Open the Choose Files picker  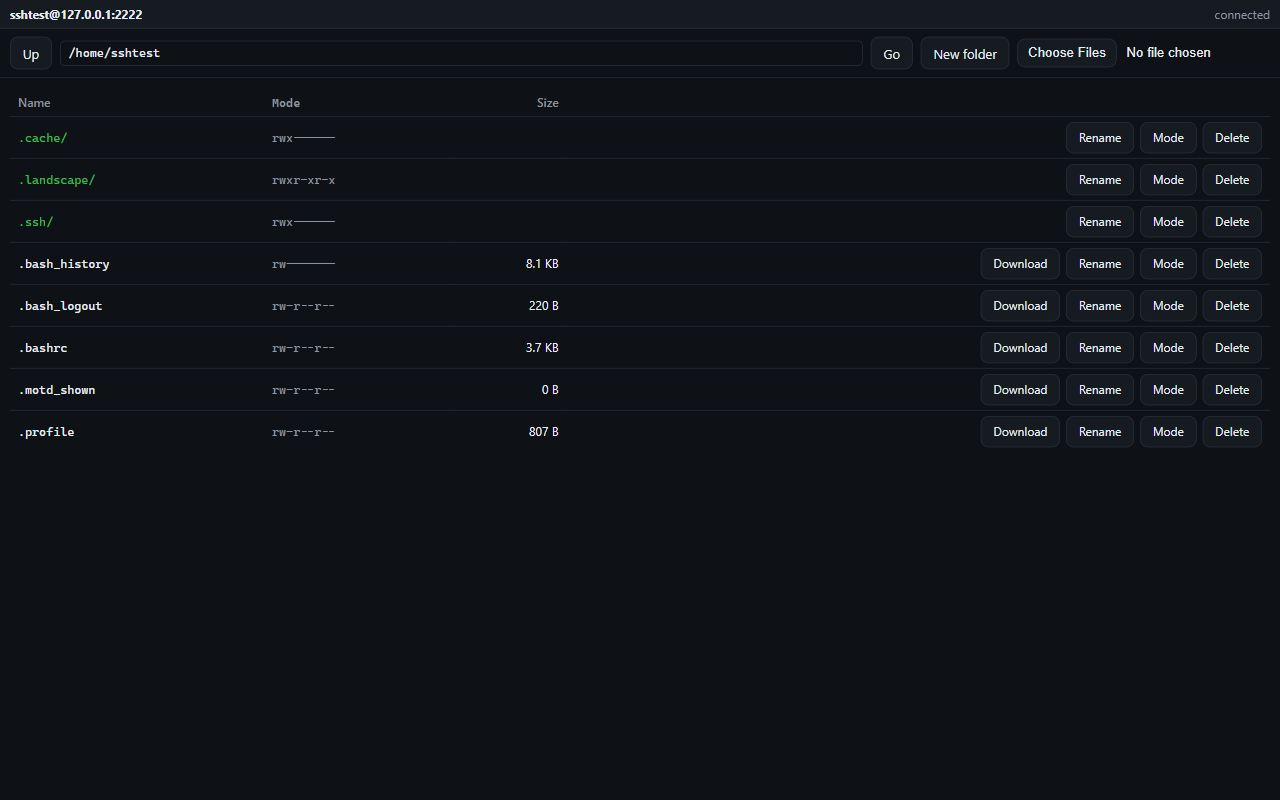(1067, 53)
